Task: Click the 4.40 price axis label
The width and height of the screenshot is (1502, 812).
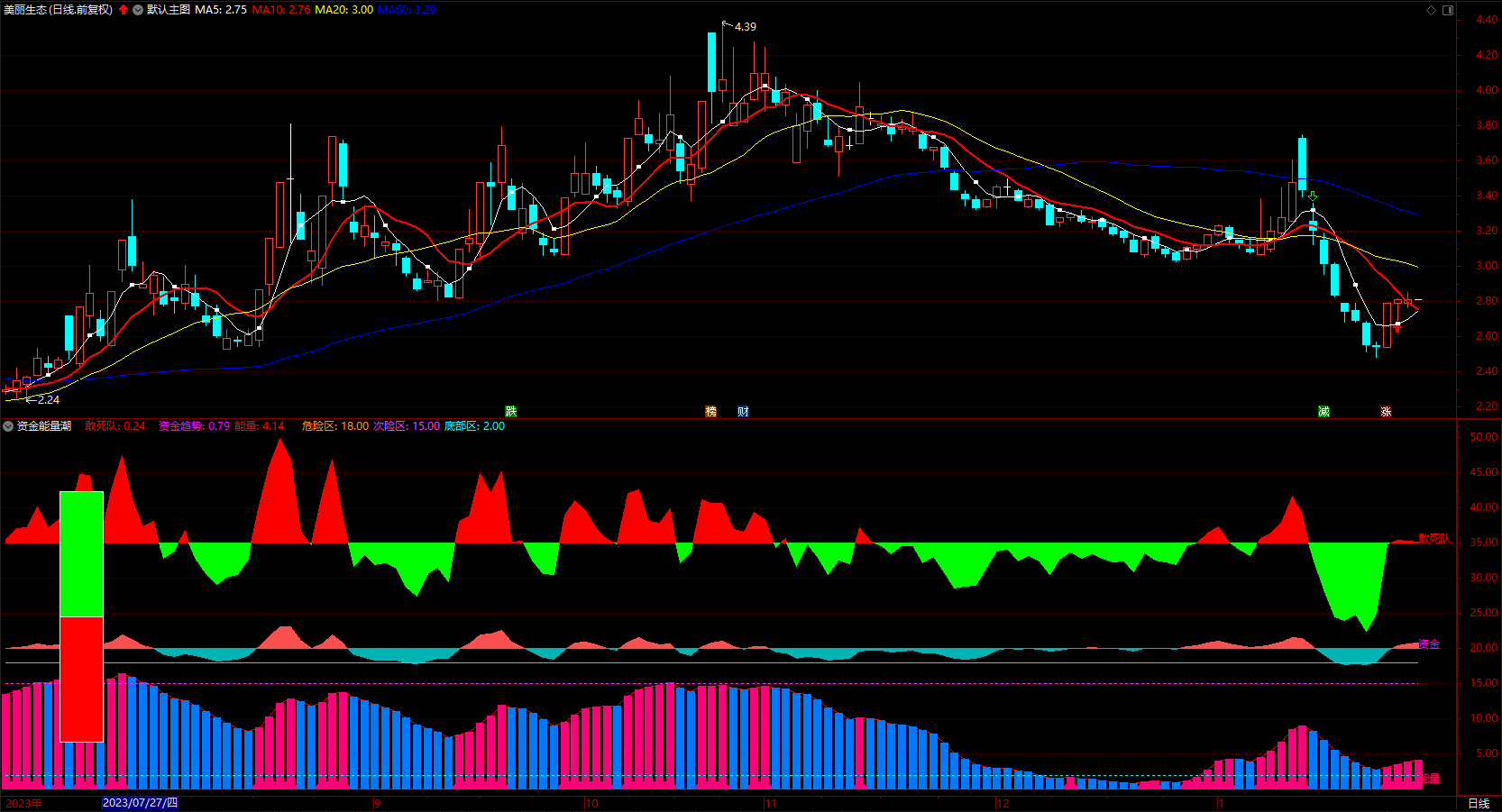Action: tap(1487, 20)
